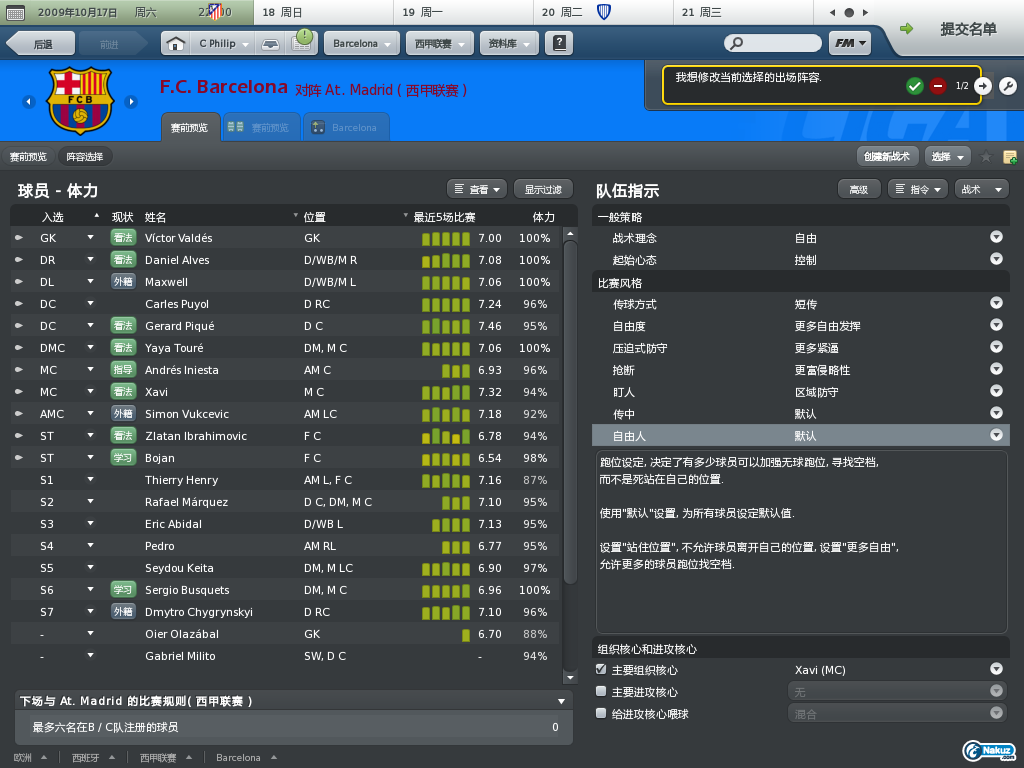Click the bookmark star icon

[x=986, y=157]
